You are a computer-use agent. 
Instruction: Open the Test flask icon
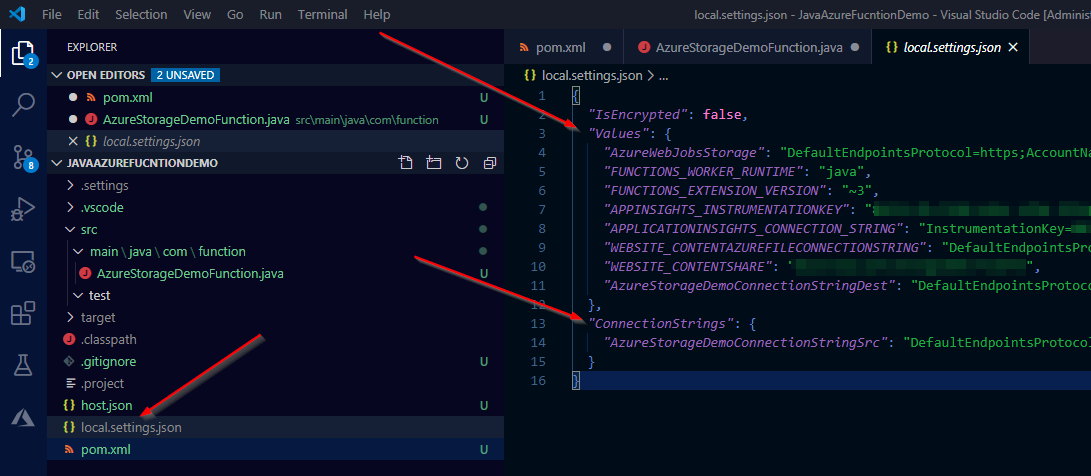pyautogui.click(x=23, y=366)
